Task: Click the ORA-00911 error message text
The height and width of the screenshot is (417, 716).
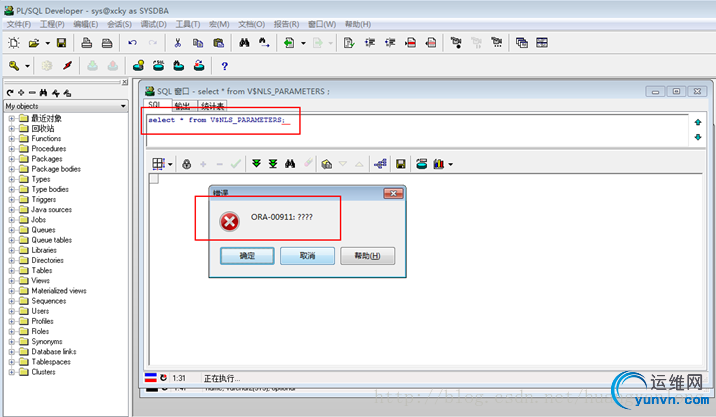Action: point(282,217)
